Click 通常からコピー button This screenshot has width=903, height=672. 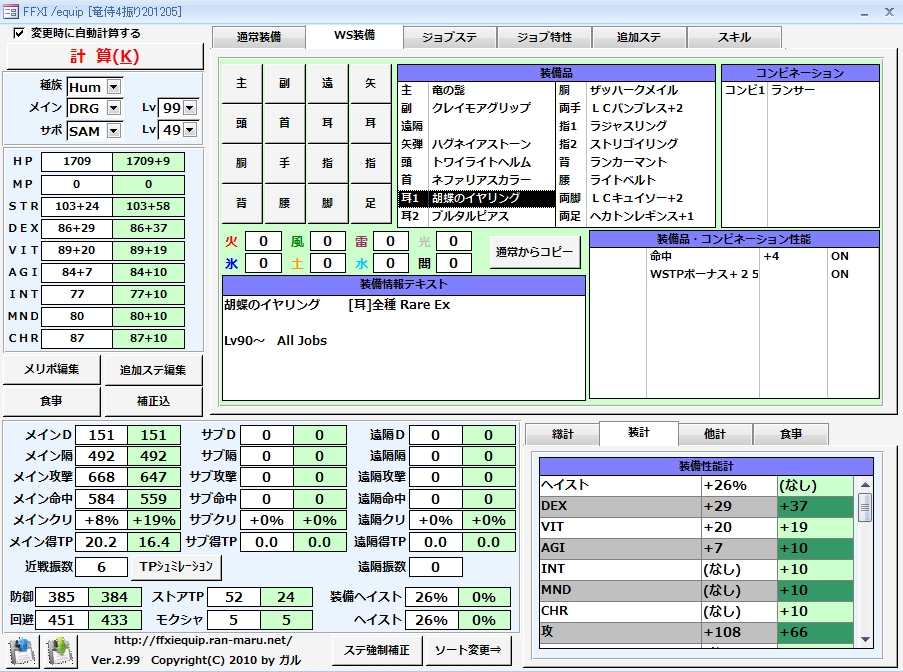(x=534, y=252)
